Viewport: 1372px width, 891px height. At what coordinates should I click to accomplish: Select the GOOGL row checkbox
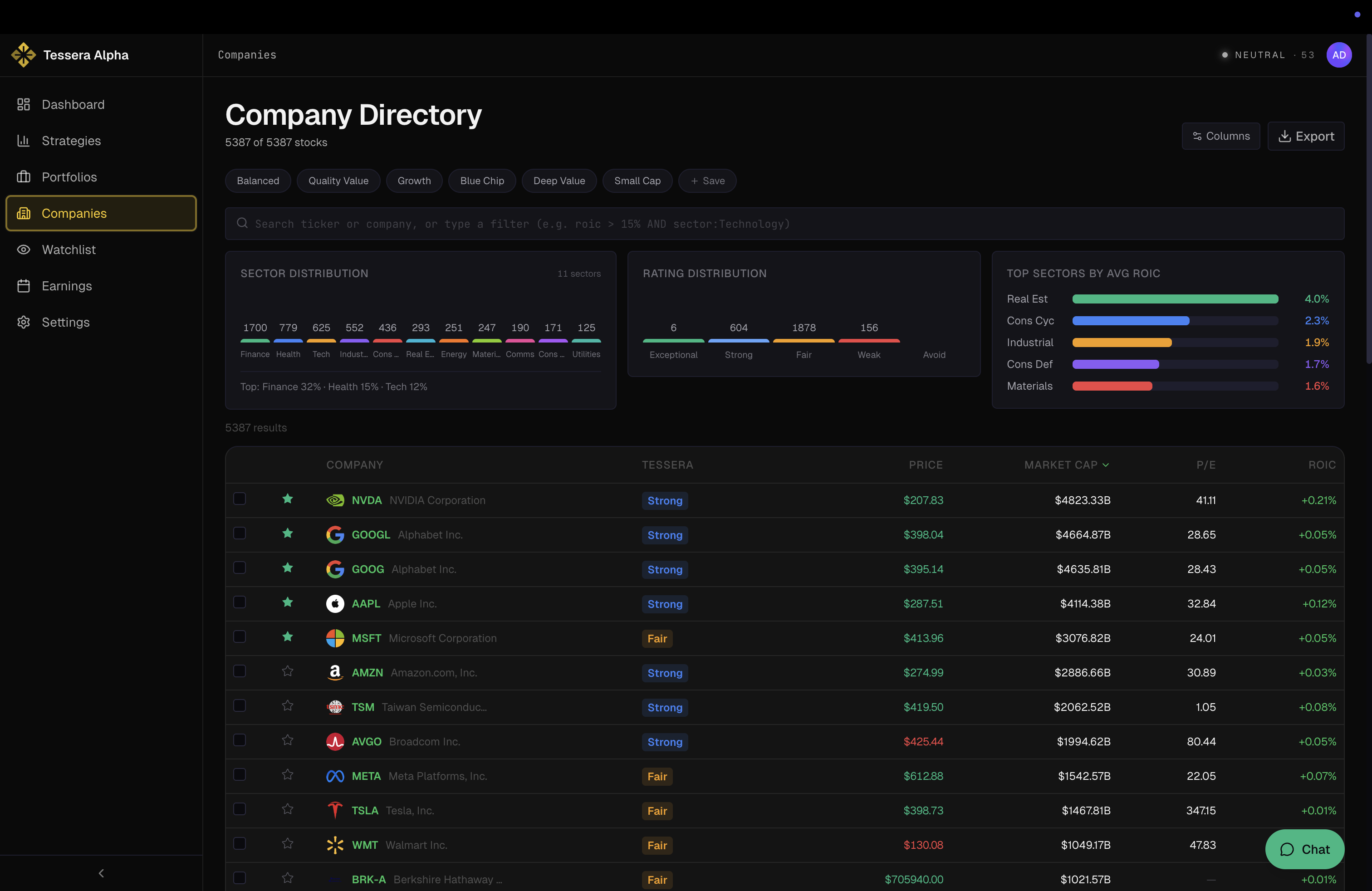(239, 533)
